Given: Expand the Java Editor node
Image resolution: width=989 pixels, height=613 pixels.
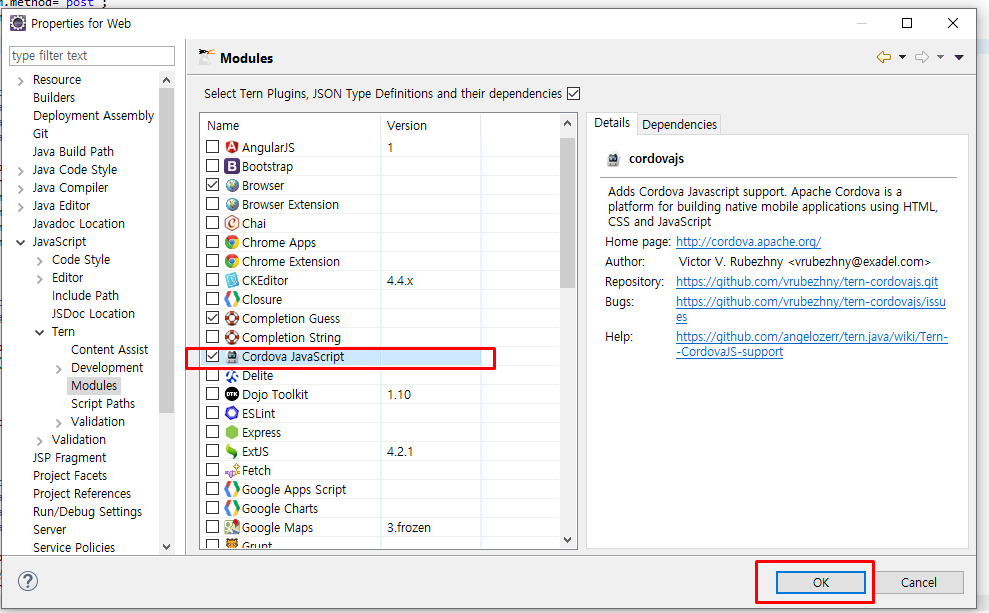Looking at the screenshot, I should [x=20, y=207].
